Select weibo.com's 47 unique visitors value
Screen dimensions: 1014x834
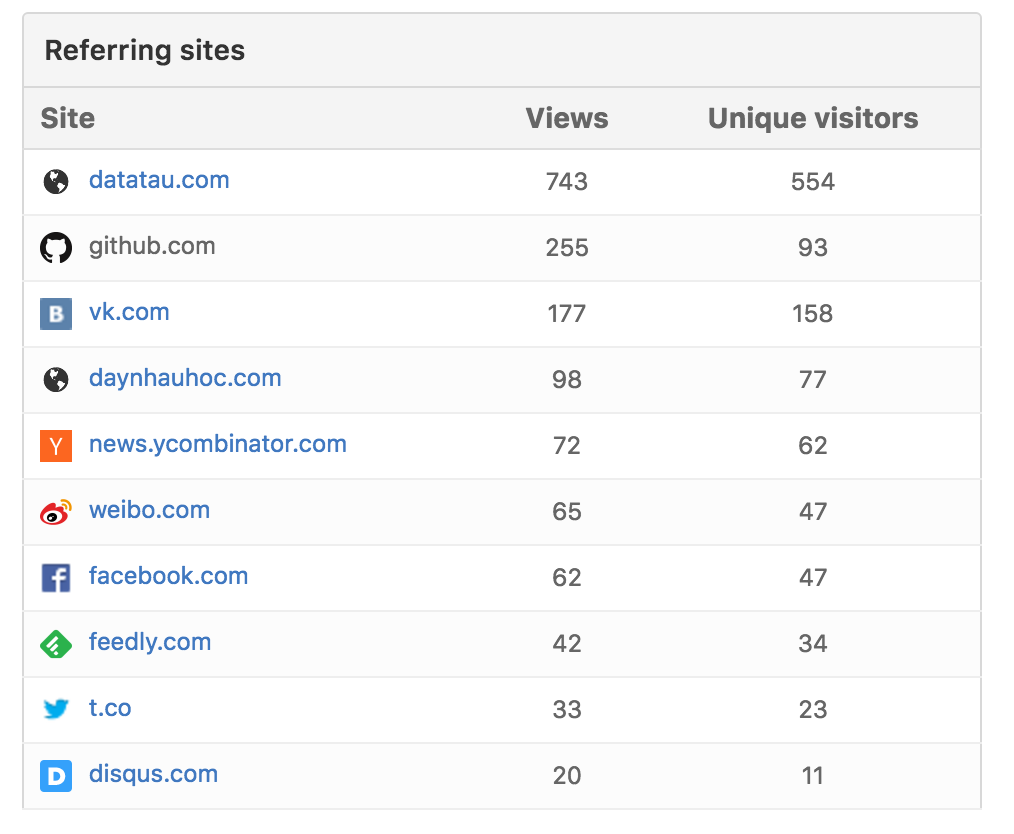pyautogui.click(x=813, y=511)
